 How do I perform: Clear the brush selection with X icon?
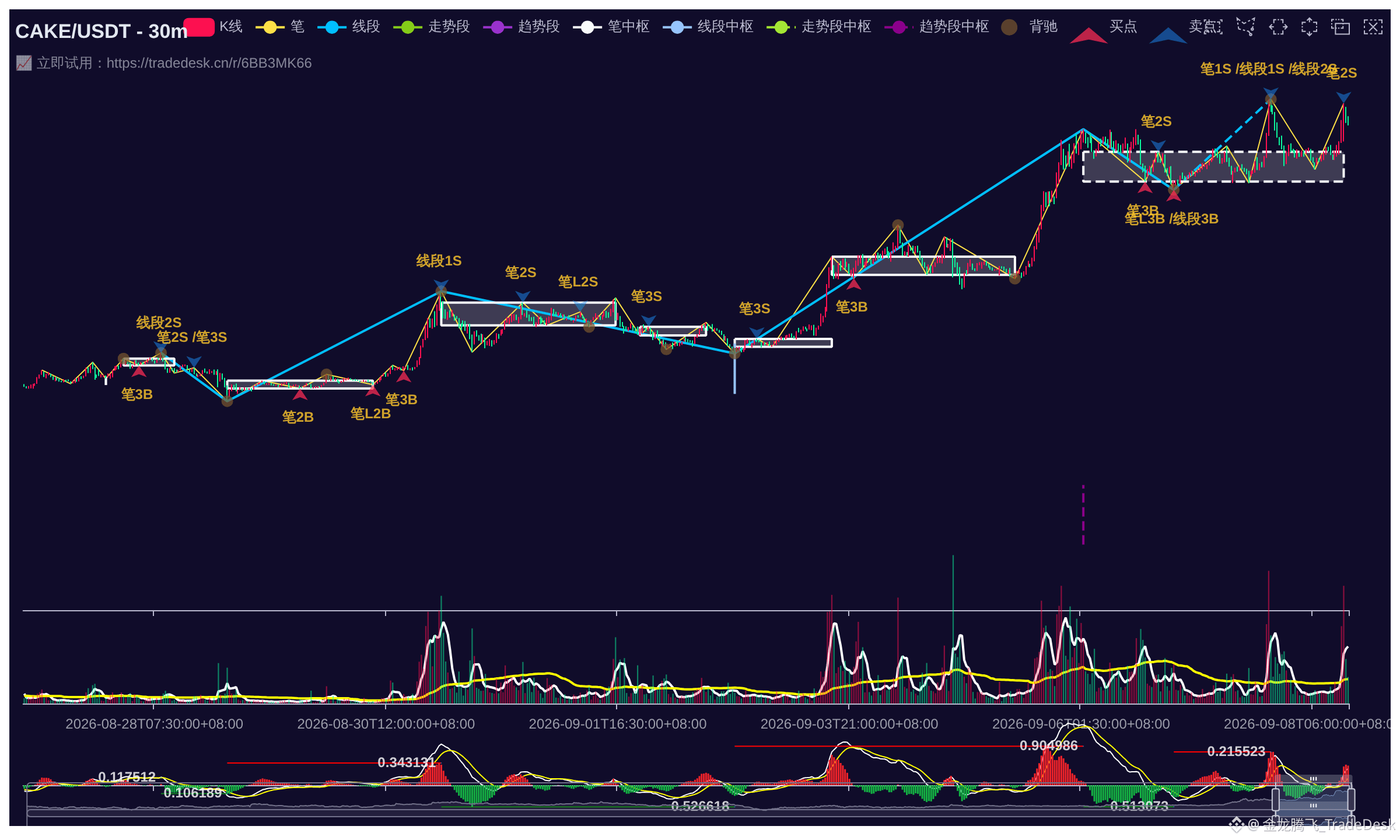(x=1373, y=27)
